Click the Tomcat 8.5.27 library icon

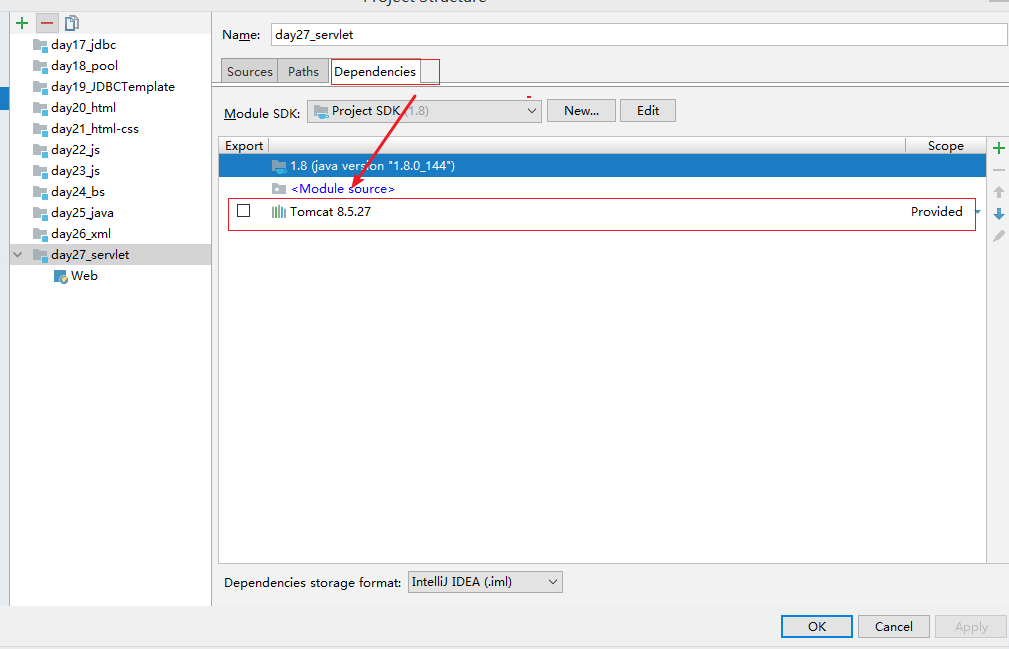278,212
